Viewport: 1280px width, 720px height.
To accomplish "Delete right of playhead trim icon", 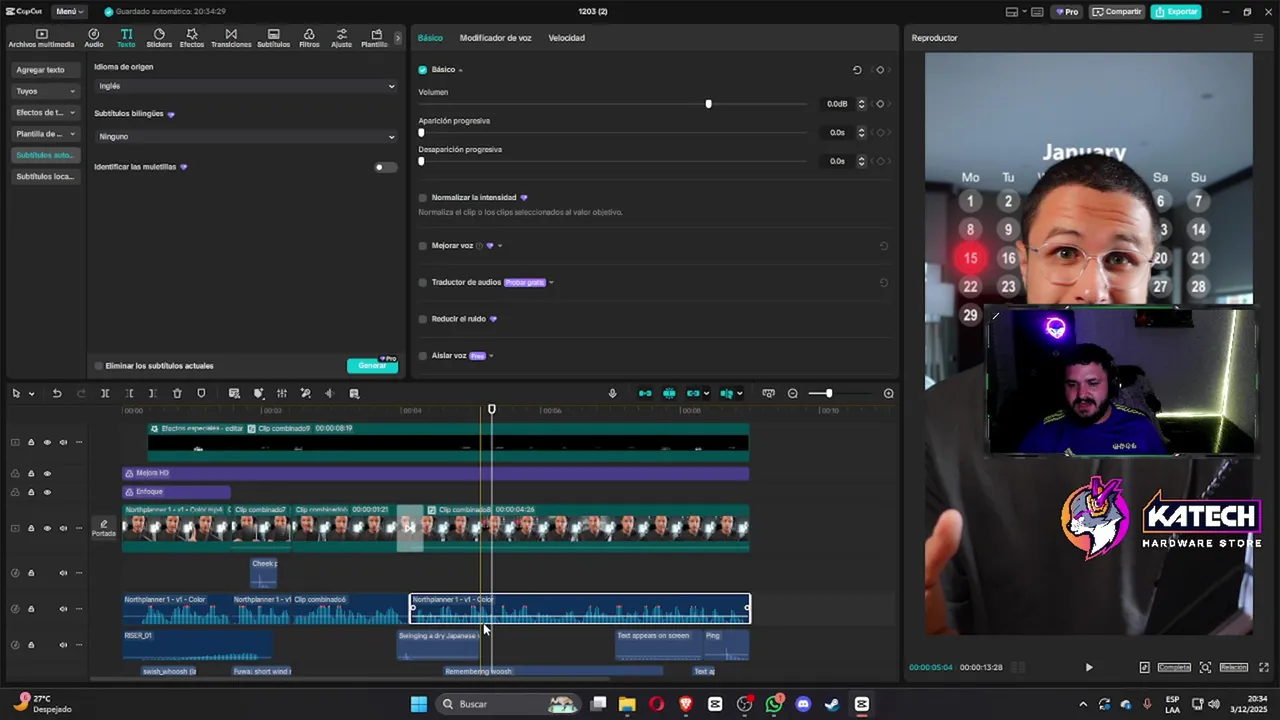I will tap(152, 394).
